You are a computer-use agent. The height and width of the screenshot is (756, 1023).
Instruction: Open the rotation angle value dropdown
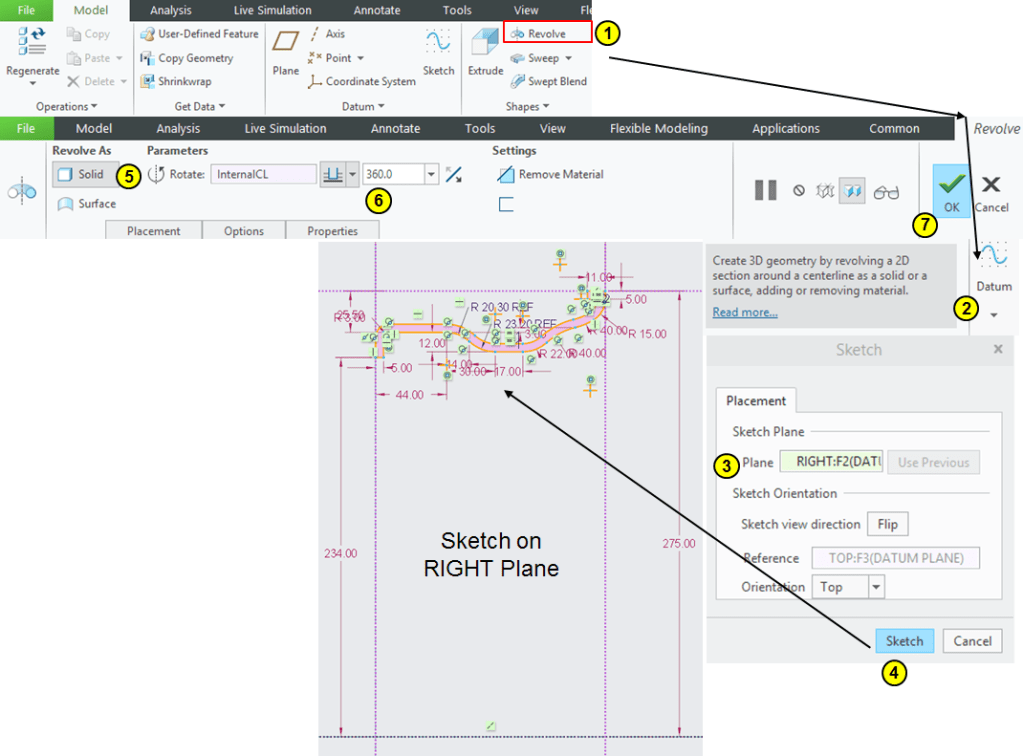click(431, 174)
